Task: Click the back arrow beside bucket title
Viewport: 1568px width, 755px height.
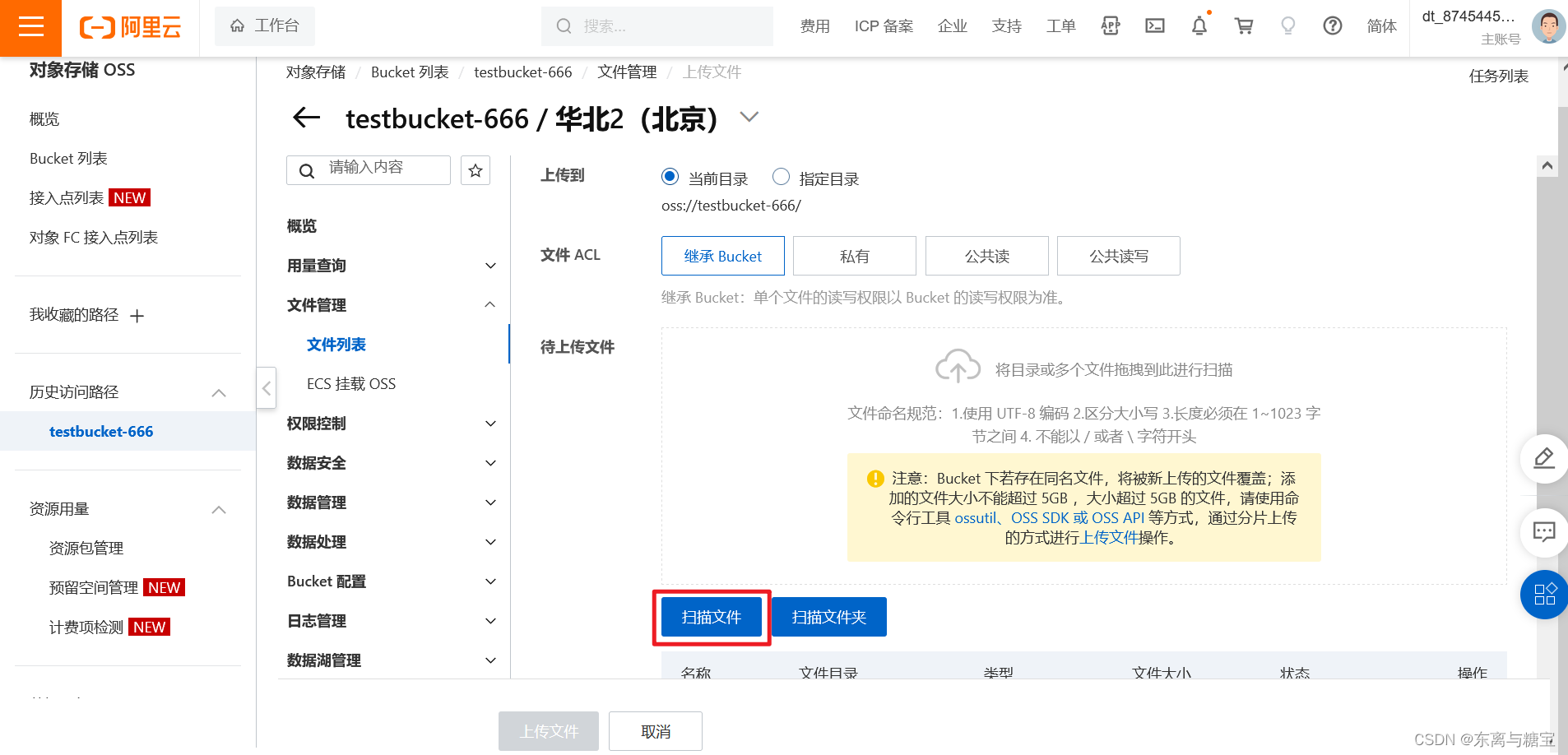Action: pos(307,118)
